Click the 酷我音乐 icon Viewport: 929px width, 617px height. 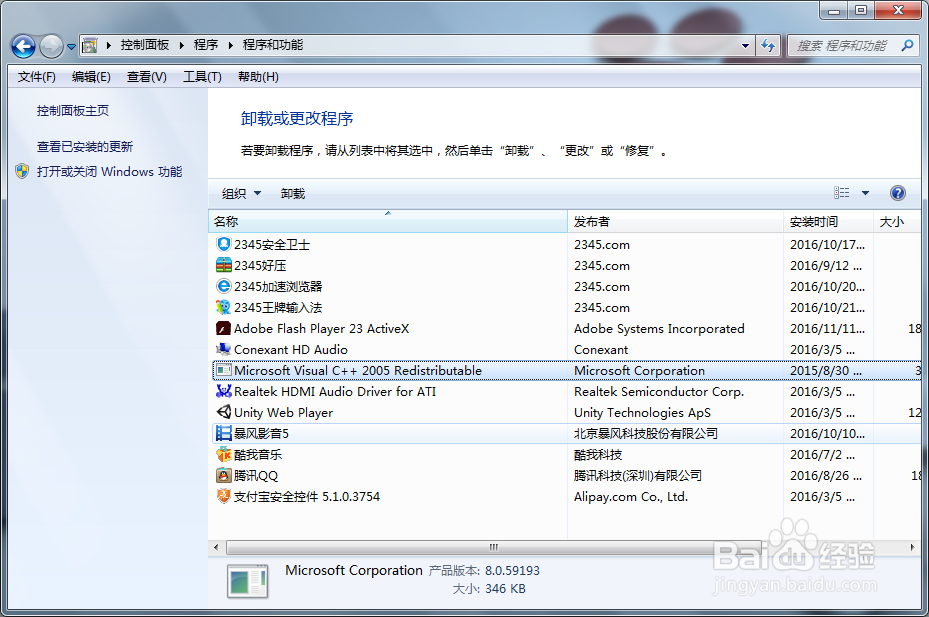(223, 454)
